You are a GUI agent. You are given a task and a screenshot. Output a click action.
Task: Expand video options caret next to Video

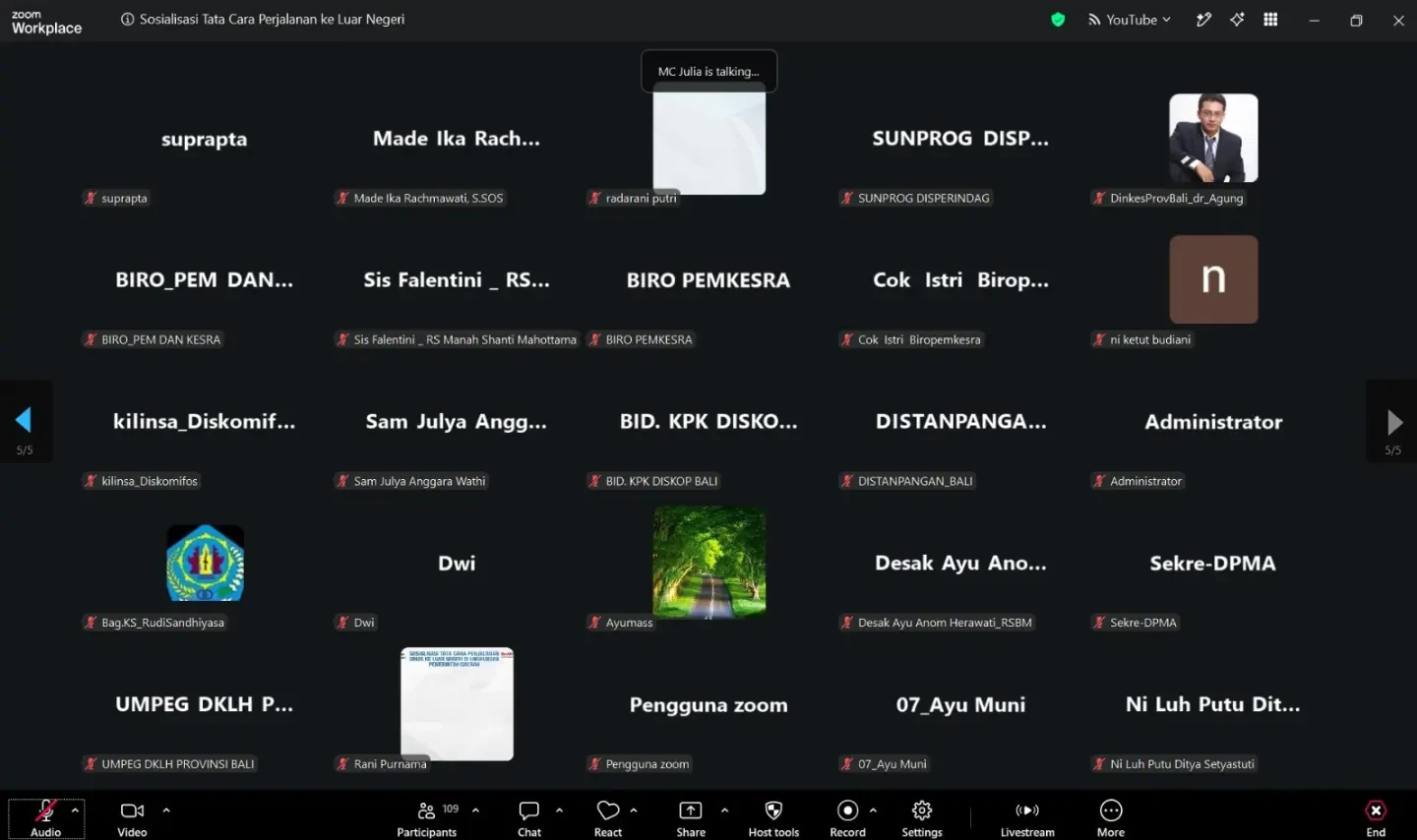coord(166,810)
